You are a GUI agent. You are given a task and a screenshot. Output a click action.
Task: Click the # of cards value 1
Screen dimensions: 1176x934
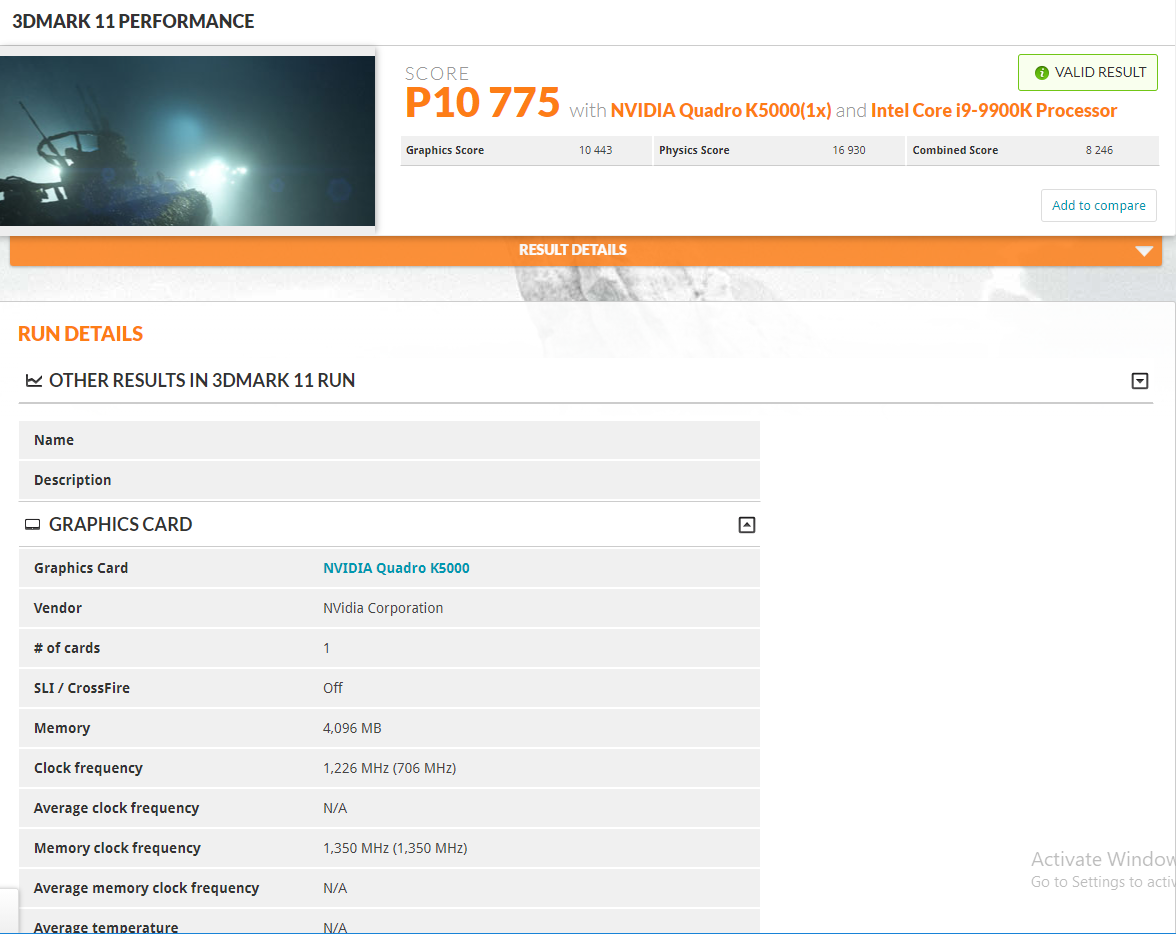(x=326, y=648)
